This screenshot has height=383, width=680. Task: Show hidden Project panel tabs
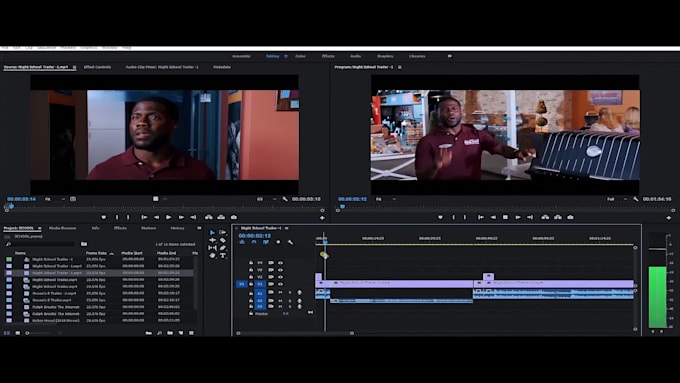click(199, 228)
